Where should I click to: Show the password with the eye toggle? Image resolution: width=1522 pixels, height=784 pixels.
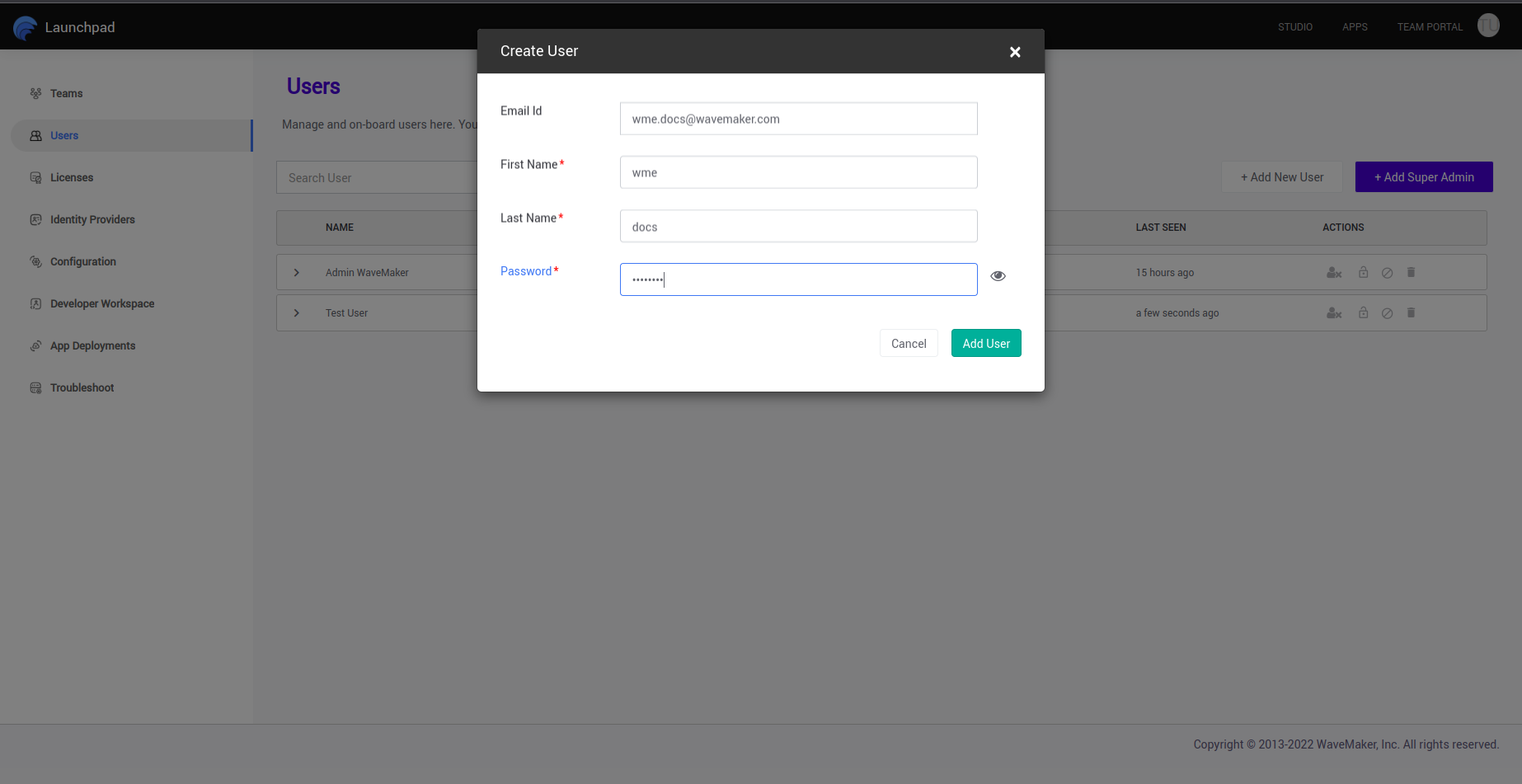pyautogui.click(x=998, y=275)
